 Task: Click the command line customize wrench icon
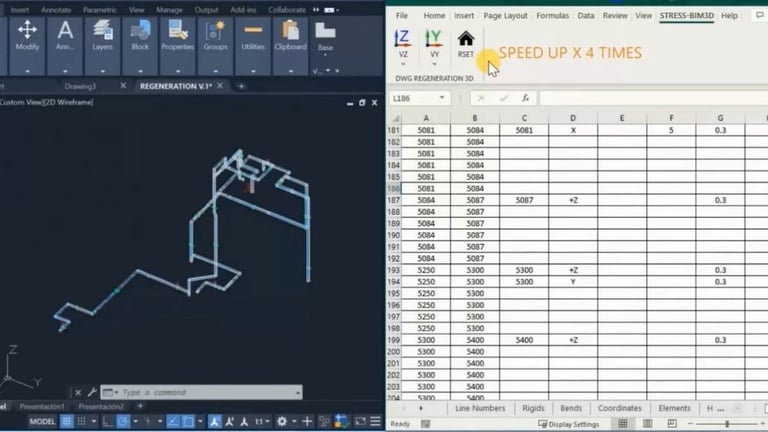click(x=92, y=392)
